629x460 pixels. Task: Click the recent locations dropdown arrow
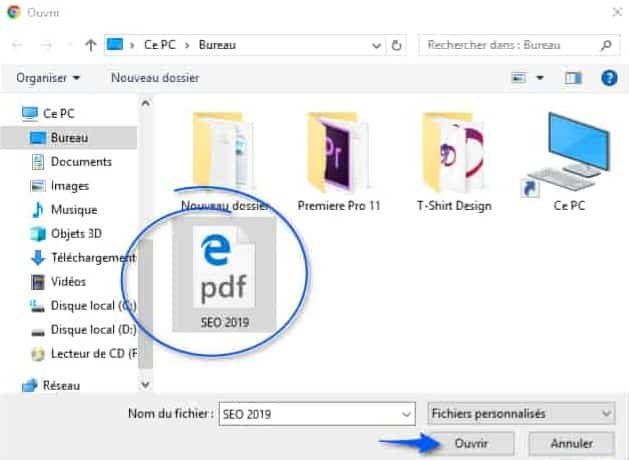[68, 45]
